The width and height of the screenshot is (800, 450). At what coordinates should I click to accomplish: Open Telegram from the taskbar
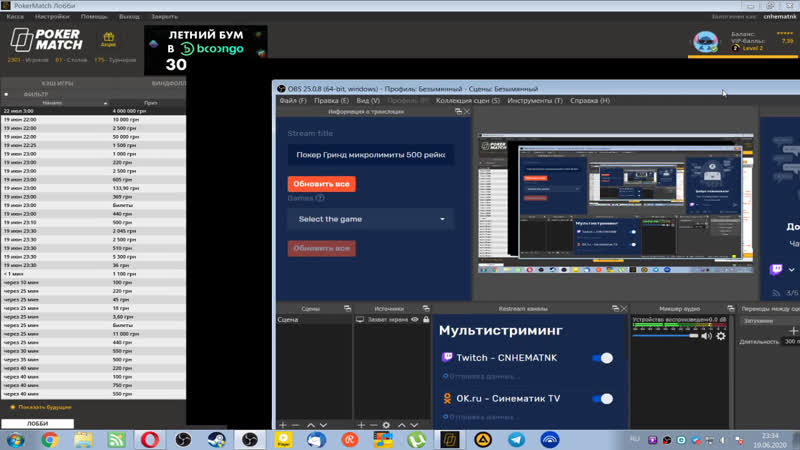(x=516, y=439)
